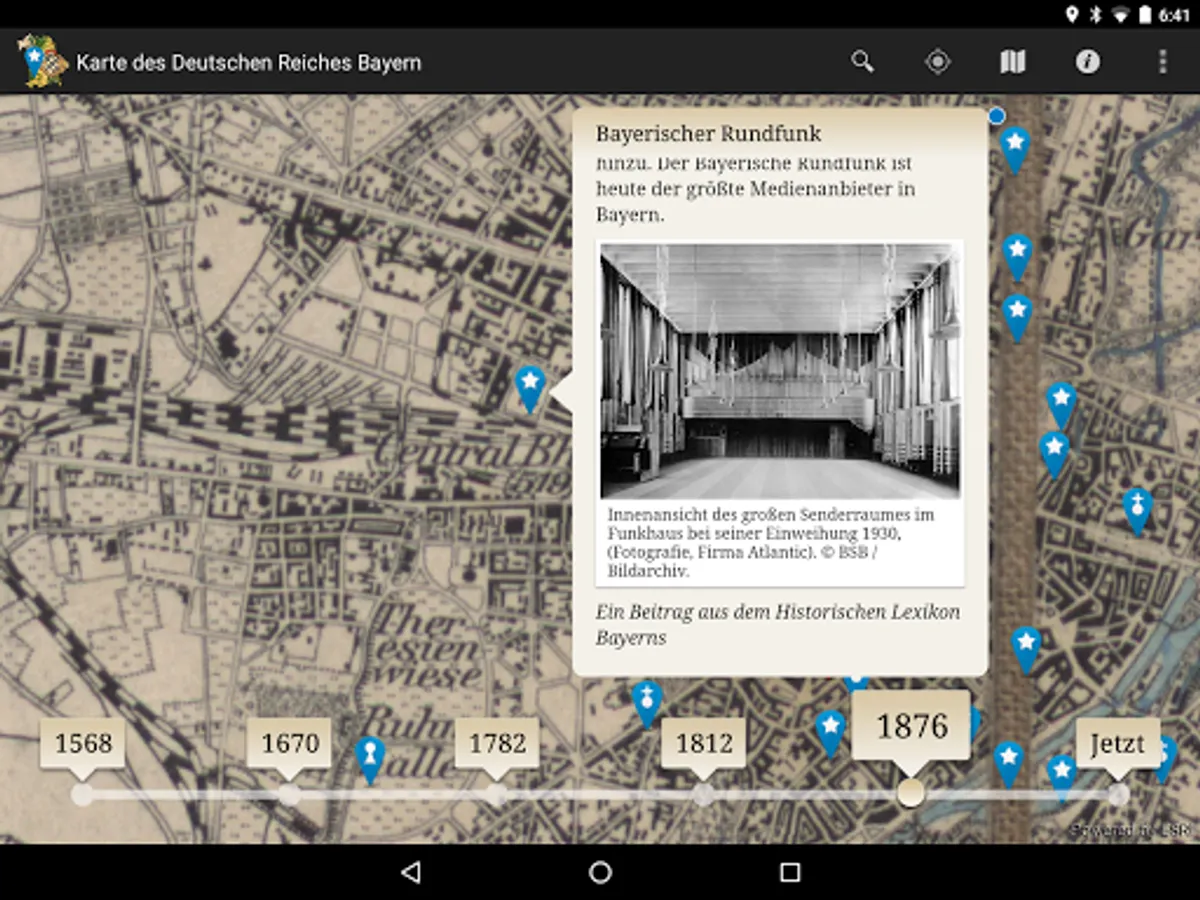
Task: Tap the slider stop beneath the 1568 label
Action: tap(83, 794)
